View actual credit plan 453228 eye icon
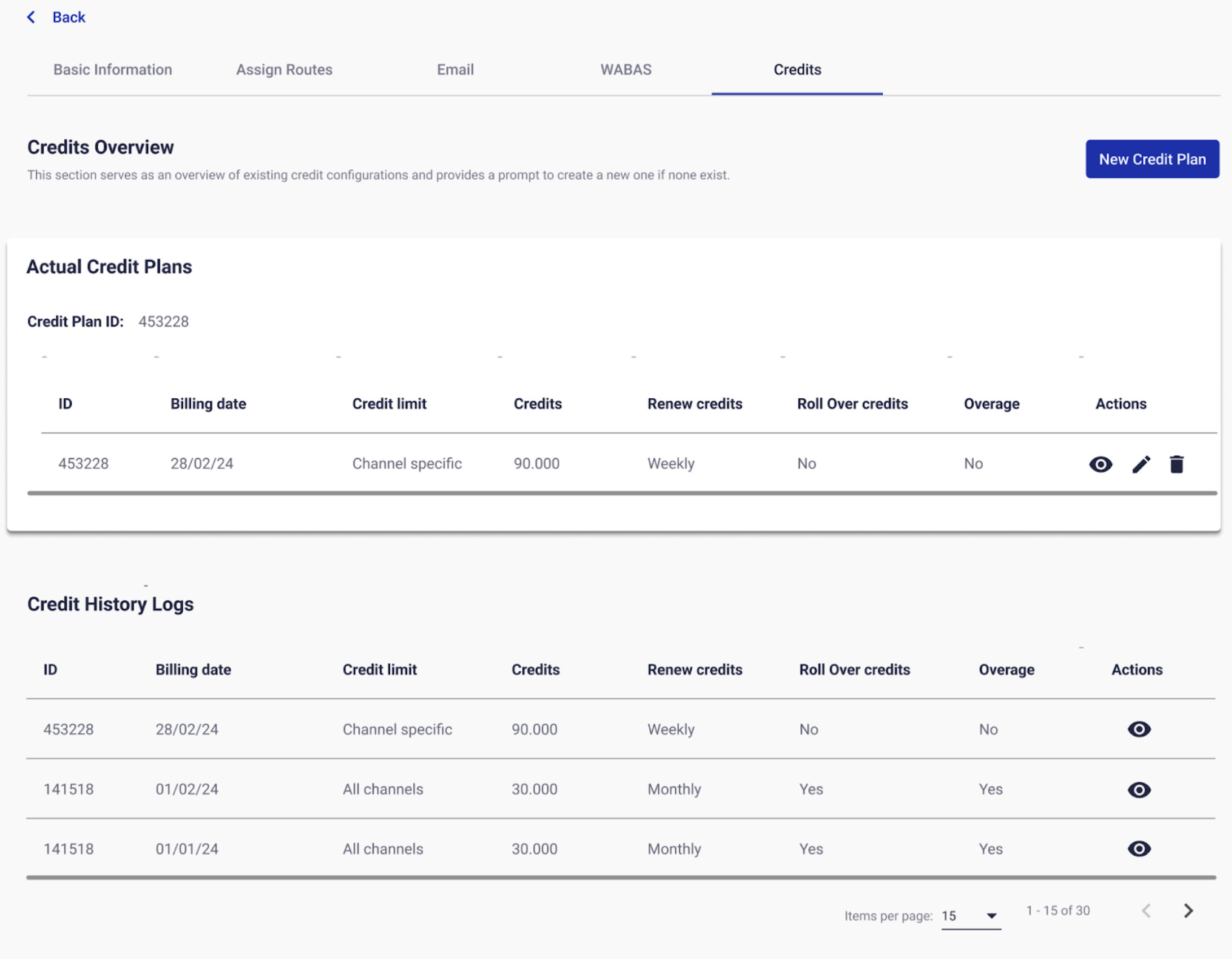 click(x=1100, y=464)
